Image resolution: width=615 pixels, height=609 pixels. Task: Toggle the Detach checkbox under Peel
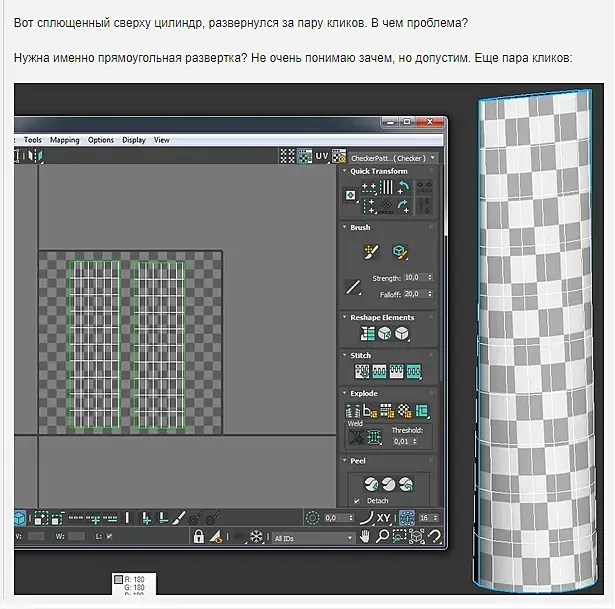[357, 501]
